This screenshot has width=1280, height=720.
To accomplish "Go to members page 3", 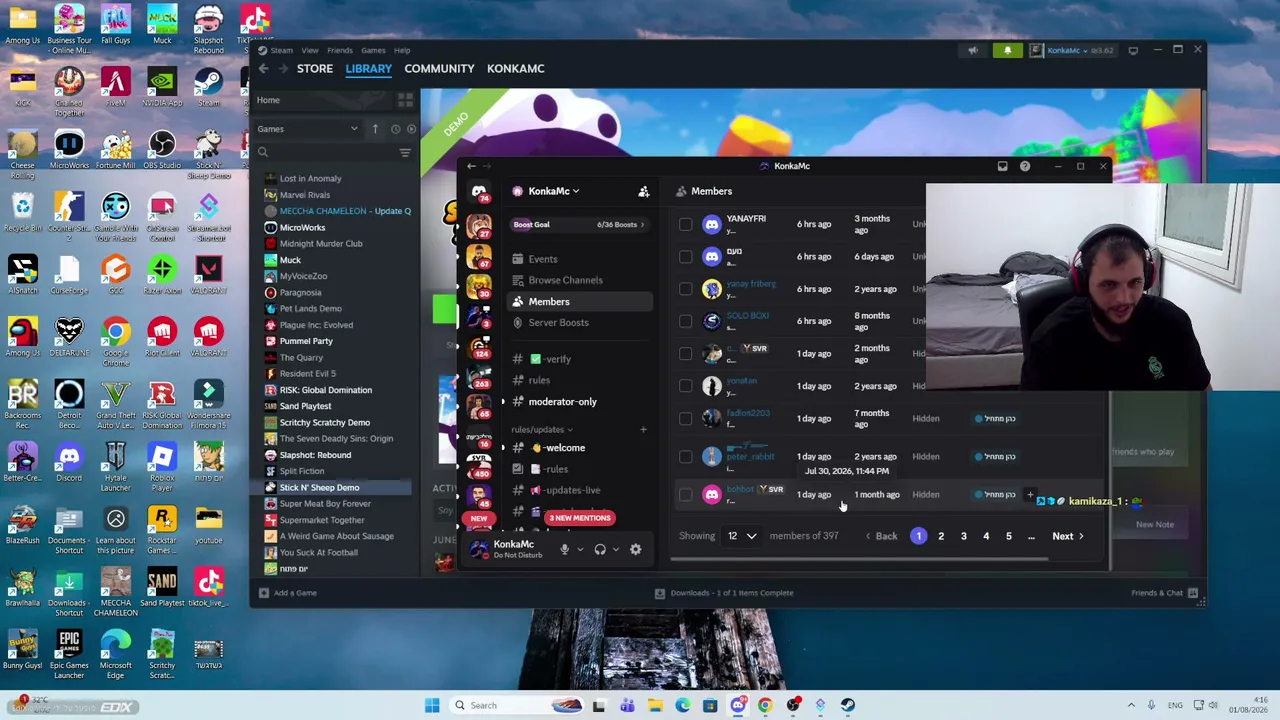I will pyautogui.click(x=964, y=536).
